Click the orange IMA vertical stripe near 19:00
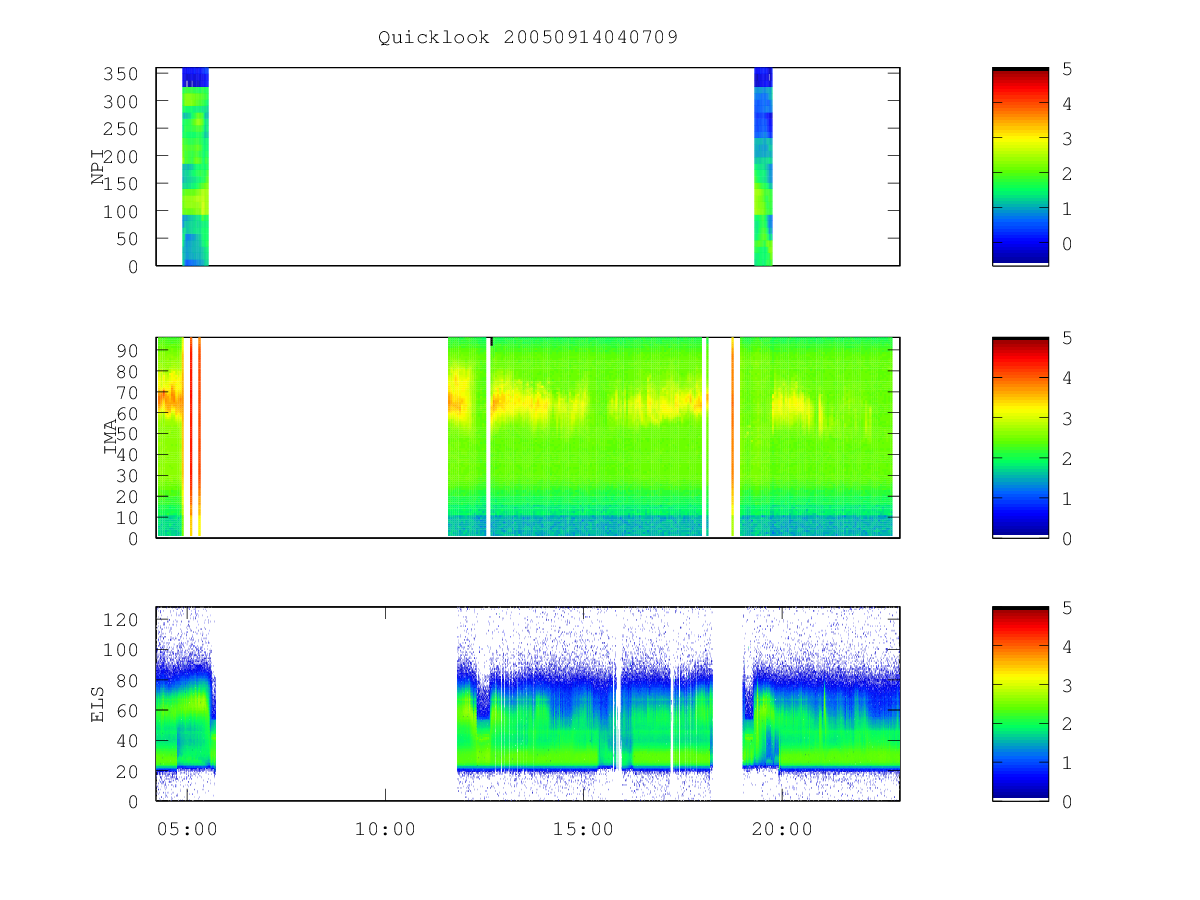Image resolution: width=1200 pixels, height=900 pixels. 732,437
